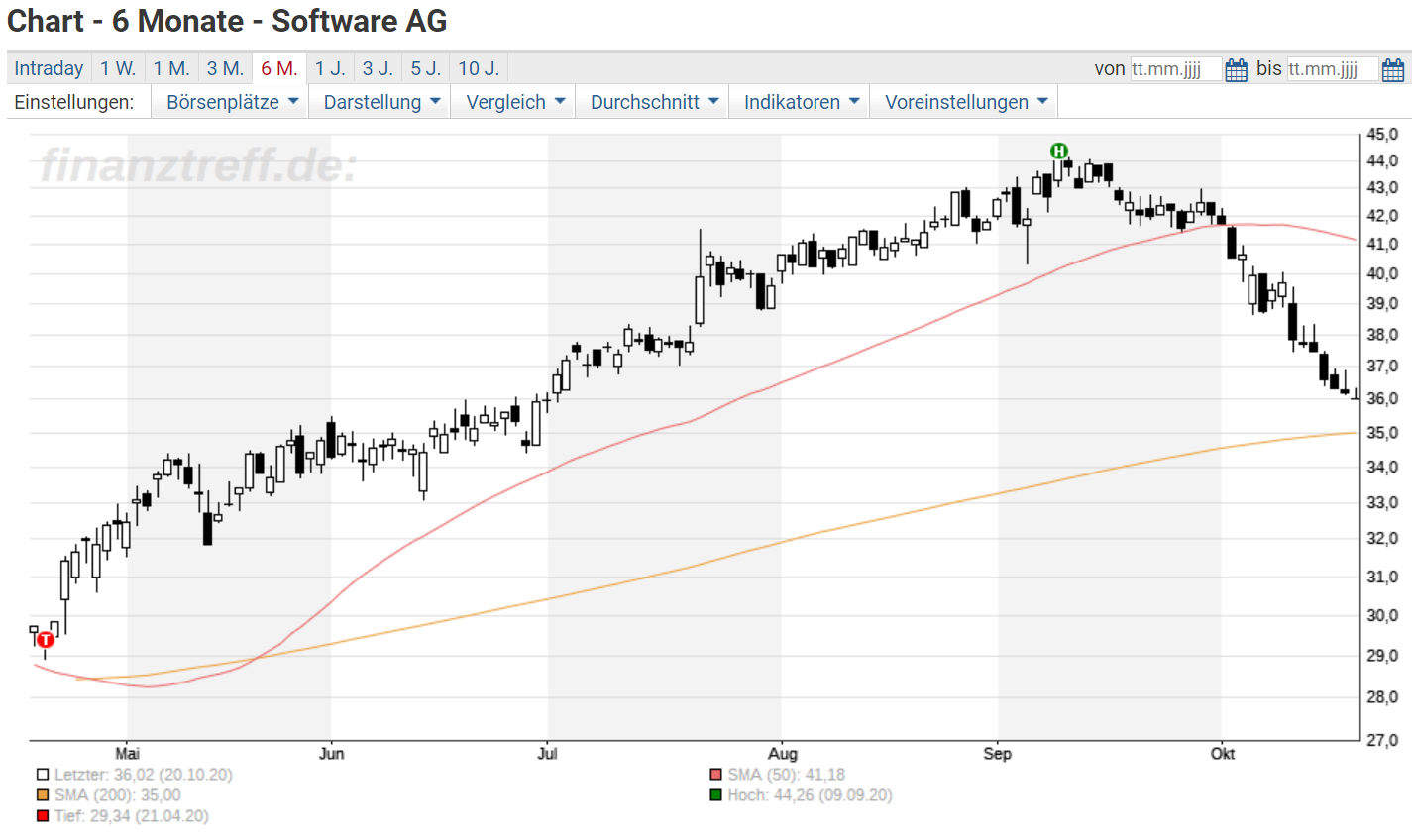This screenshot has width=1412, height=840.
Task: Click the red Tief legend swatch
Action: [x=43, y=816]
